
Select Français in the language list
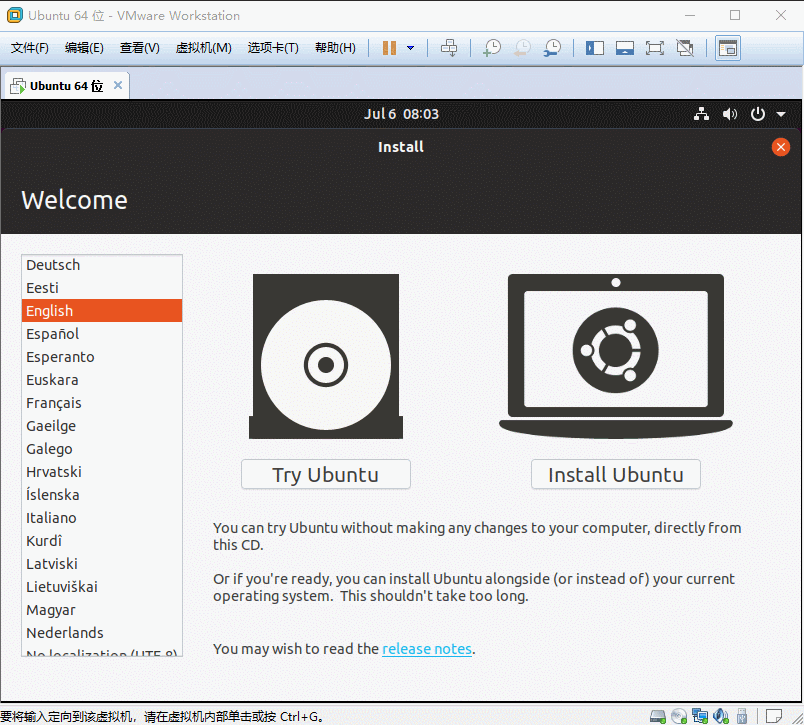(x=54, y=403)
